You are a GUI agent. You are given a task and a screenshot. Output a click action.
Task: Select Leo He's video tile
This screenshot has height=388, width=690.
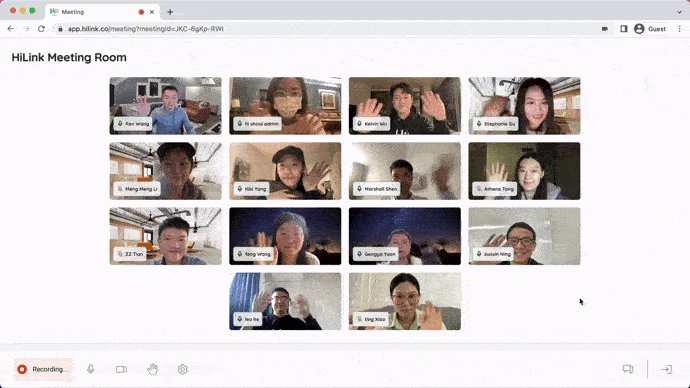[285, 301]
